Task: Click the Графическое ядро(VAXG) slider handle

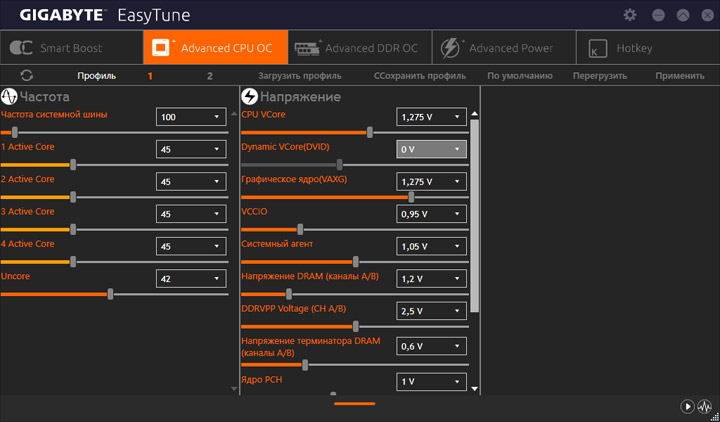Action: [x=411, y=197]
